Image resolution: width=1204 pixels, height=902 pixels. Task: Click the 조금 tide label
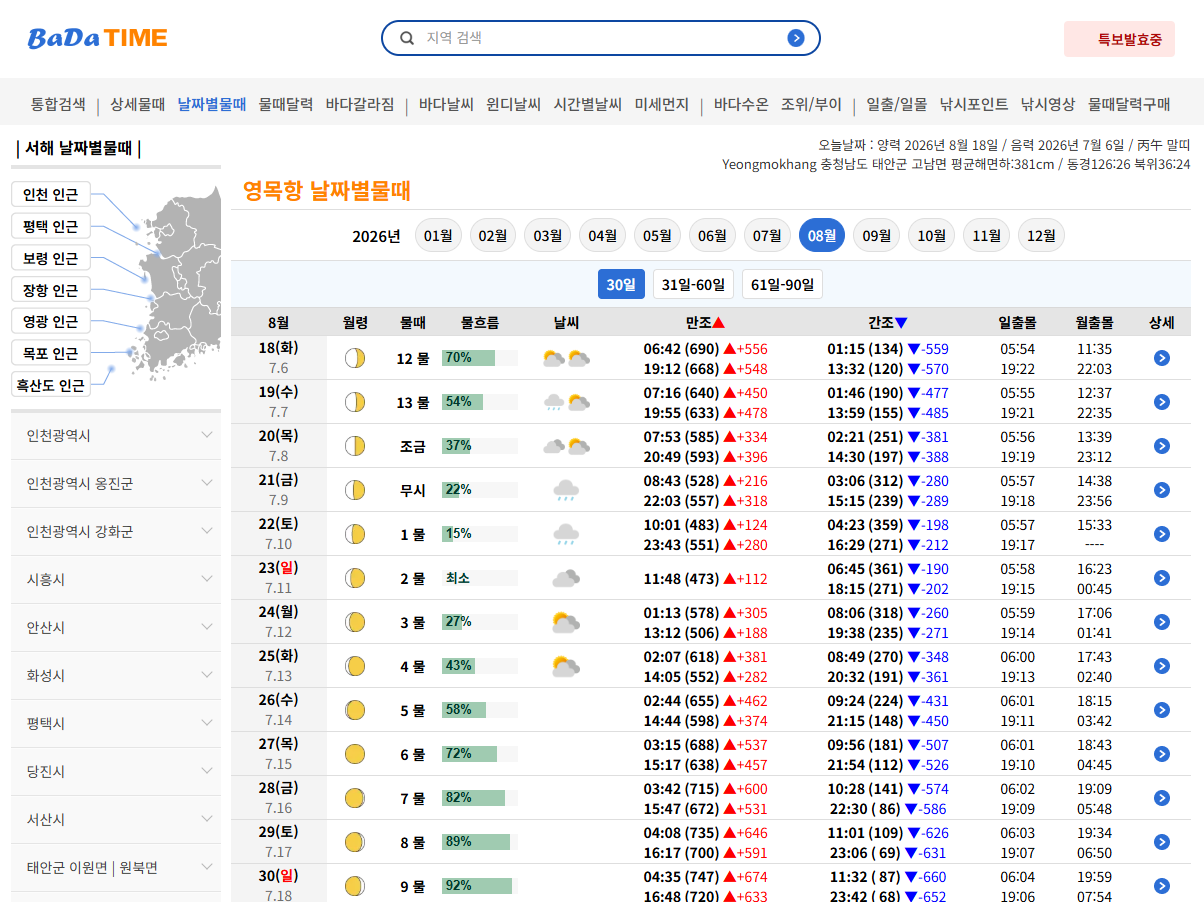click(412, 446)
